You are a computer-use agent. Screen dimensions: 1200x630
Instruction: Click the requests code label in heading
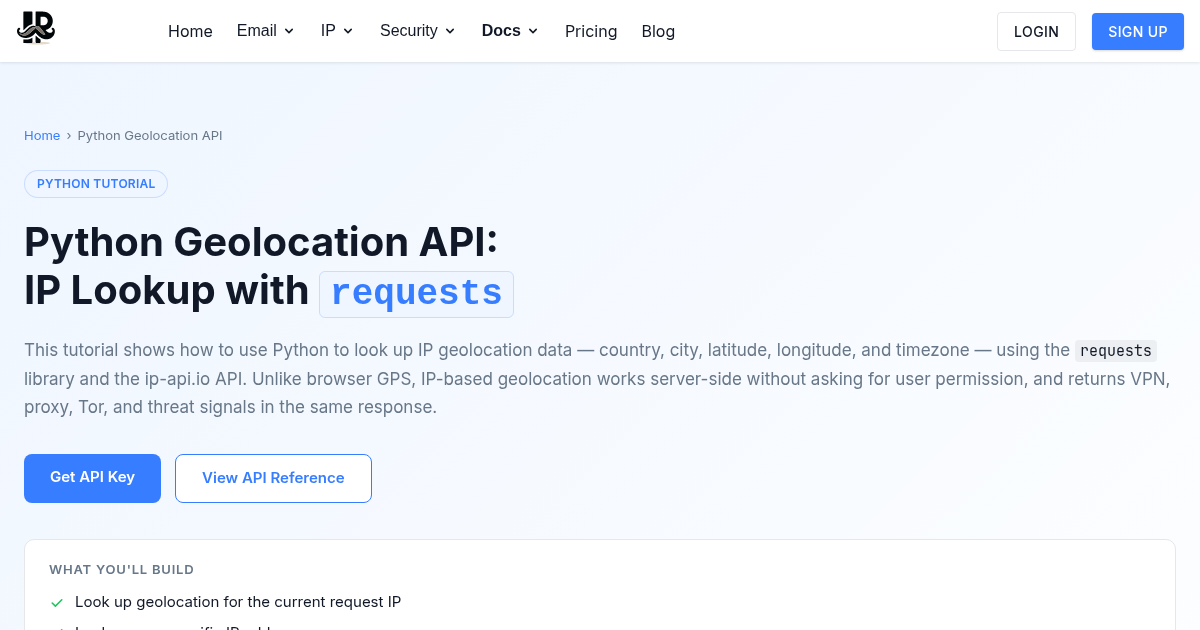416,293
